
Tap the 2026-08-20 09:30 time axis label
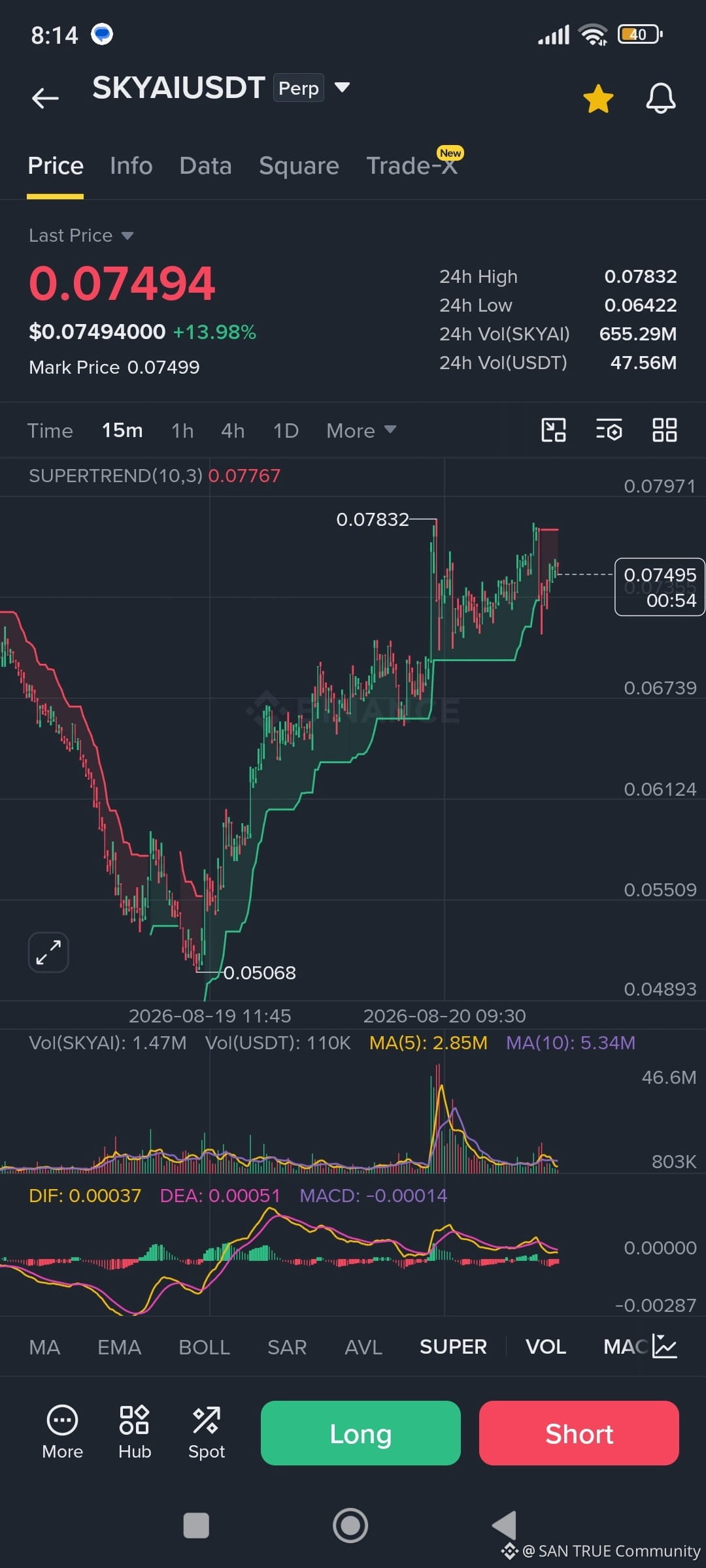(445, 1016)
